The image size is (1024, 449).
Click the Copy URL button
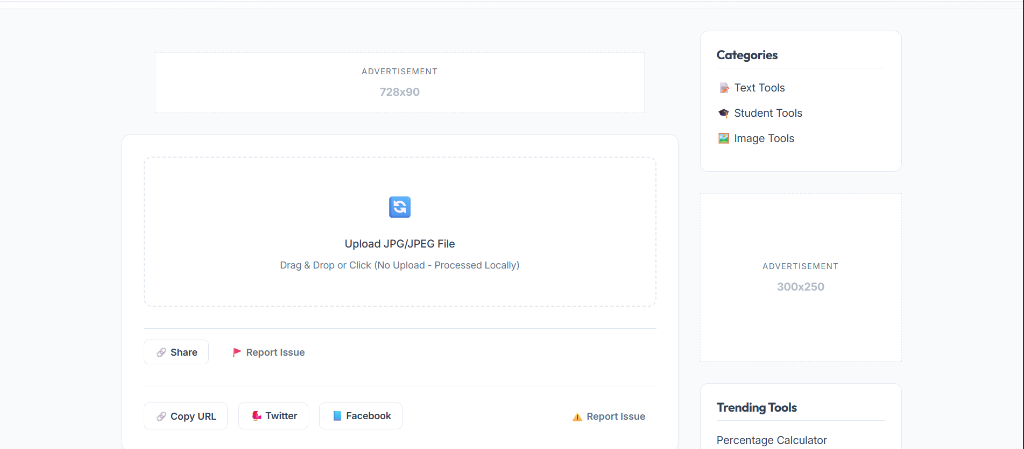point(185,416)
